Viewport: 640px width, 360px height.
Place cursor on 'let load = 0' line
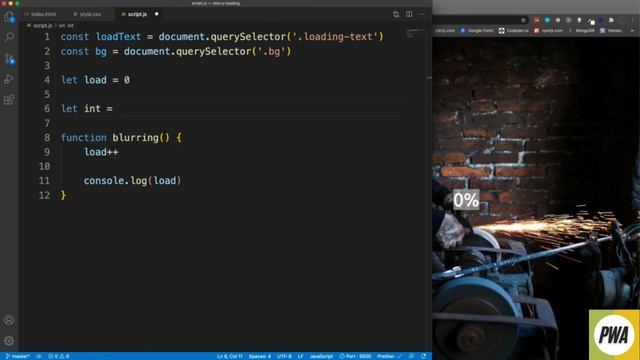pyautogui.click(x=95, y=80)
